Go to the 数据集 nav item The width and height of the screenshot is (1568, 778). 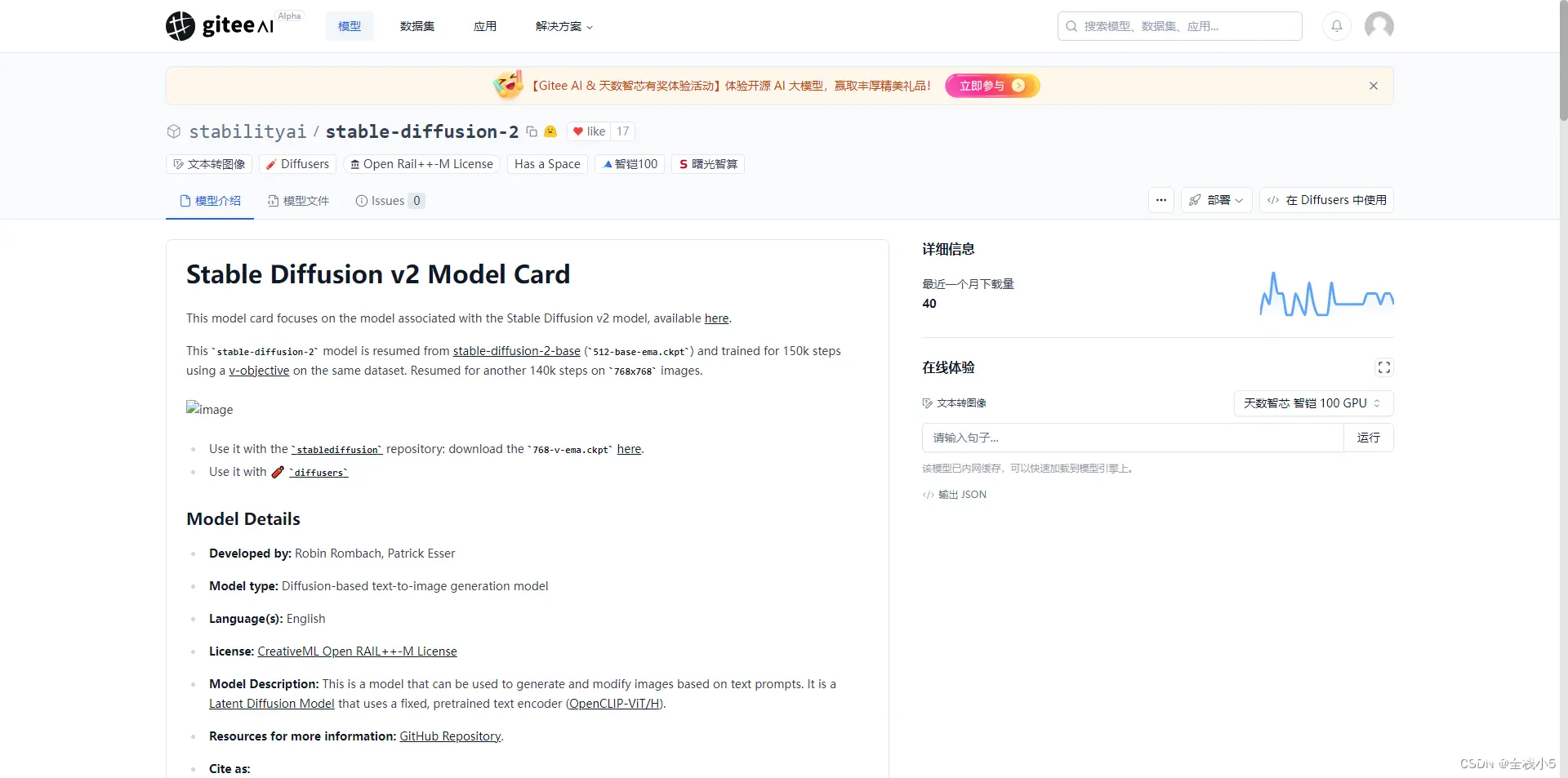coord(417,26)
